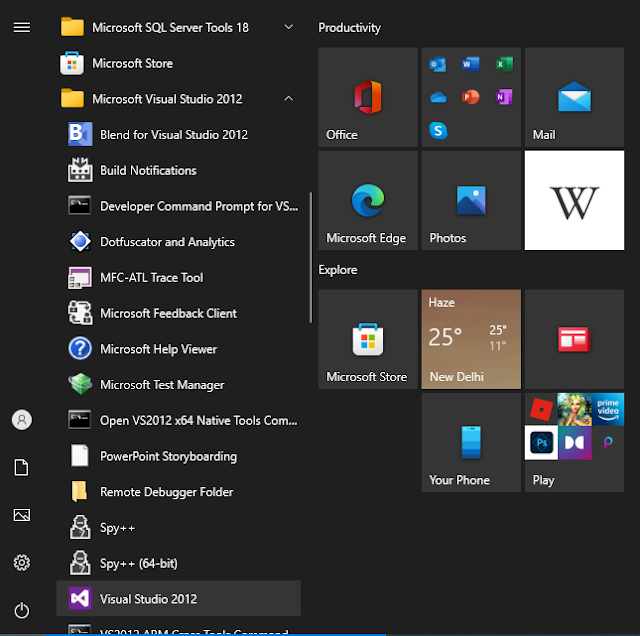Open the Play tile folder
Image resolution: width=640 pixels, height=636 pixels.
574,443
